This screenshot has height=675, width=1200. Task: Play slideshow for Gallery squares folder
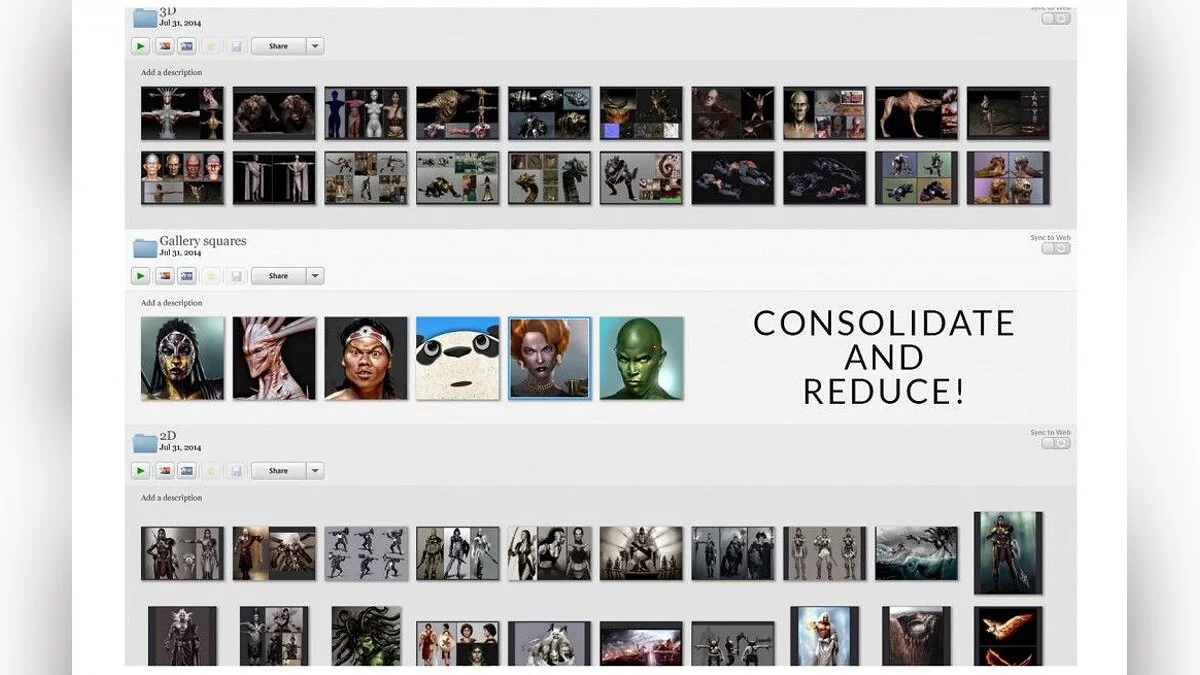[140, 276]
